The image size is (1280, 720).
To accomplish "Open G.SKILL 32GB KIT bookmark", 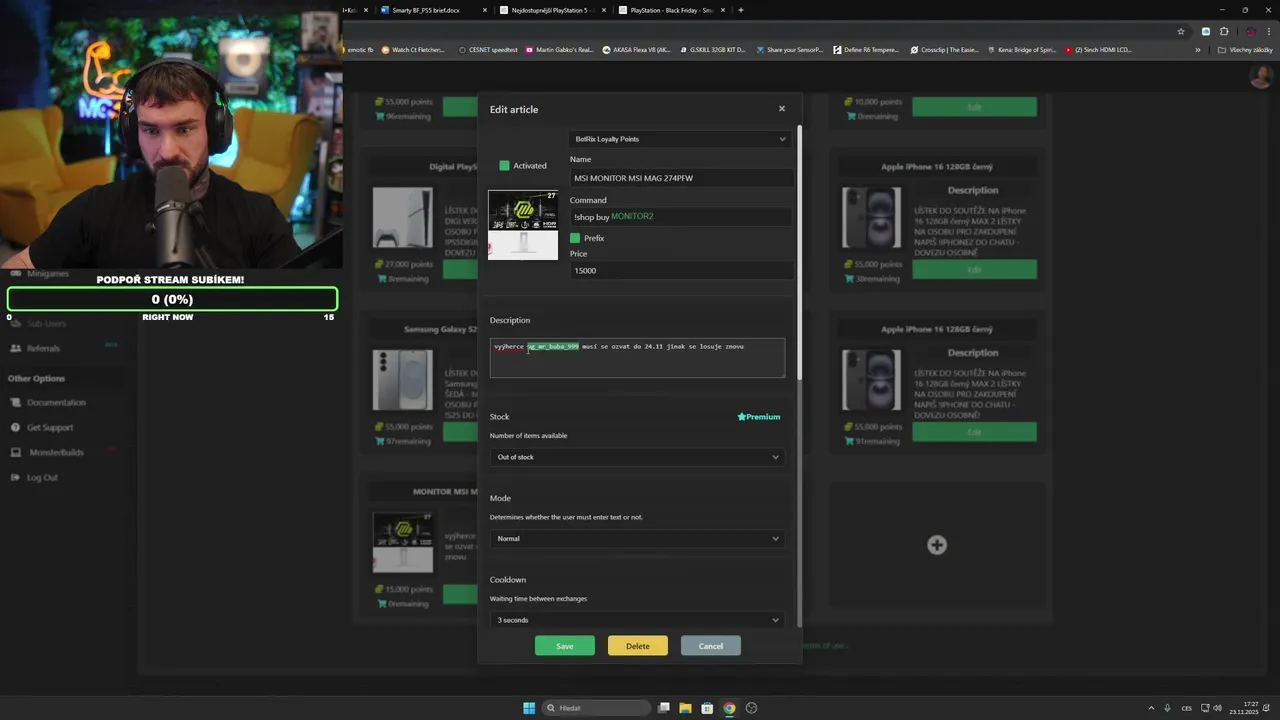I will pyautogui.click(x=712, y=49).
